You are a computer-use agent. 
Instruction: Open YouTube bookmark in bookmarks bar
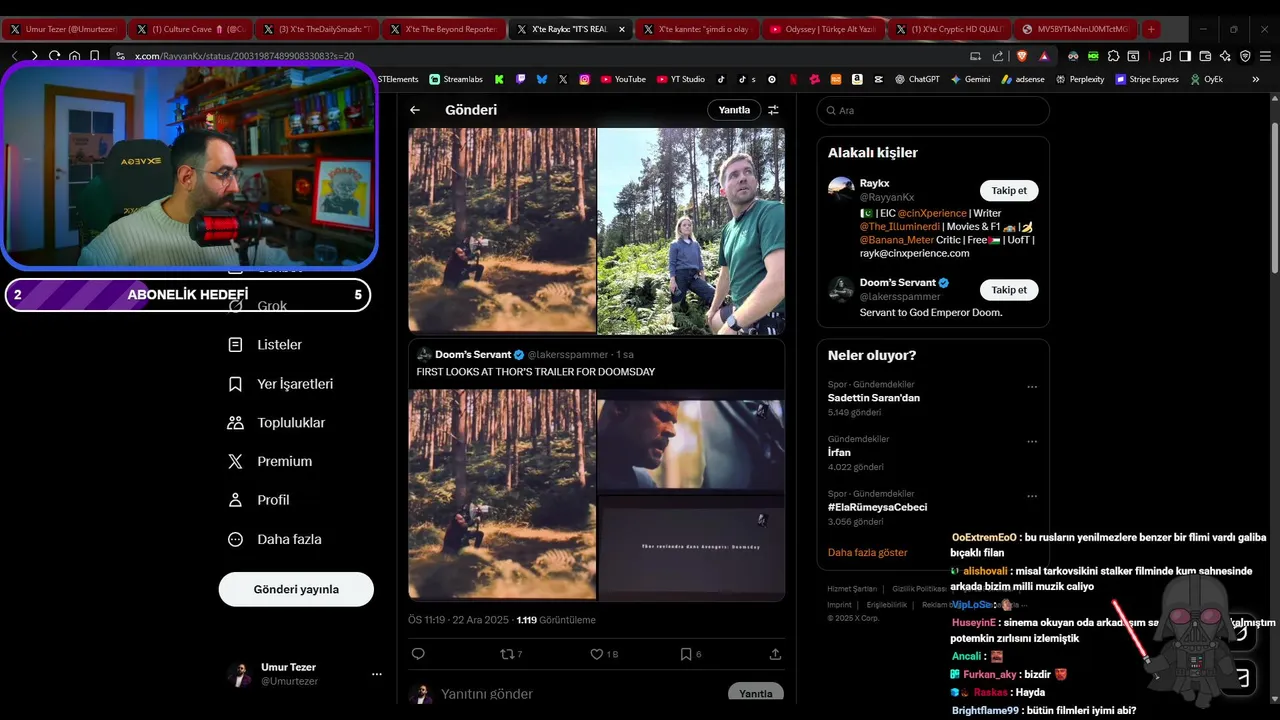(x=622, y=79)
